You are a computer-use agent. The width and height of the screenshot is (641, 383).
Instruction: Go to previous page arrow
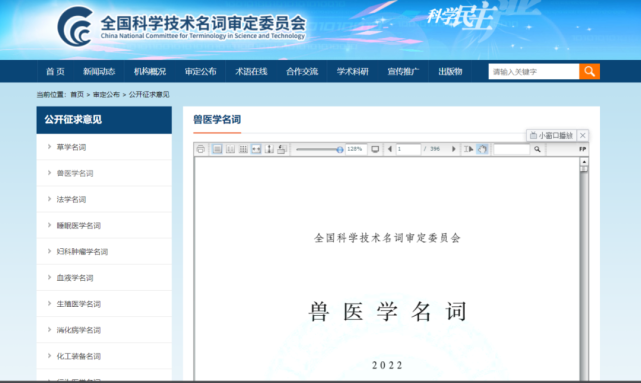390,149
